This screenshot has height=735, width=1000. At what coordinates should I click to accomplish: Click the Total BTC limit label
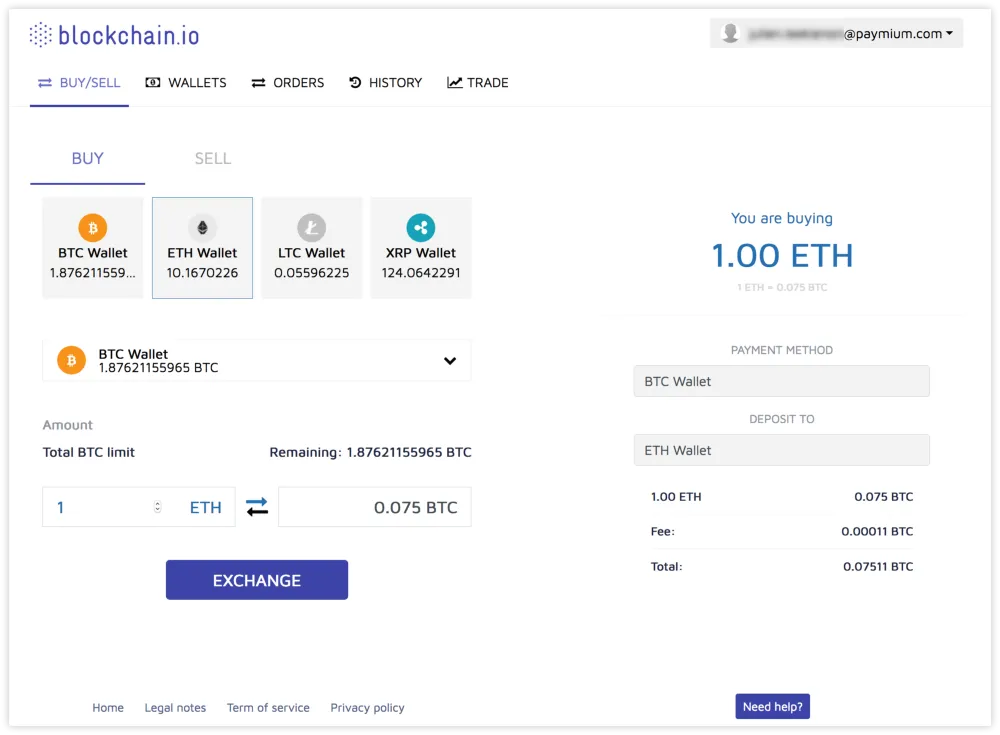(x=89, y=452)
